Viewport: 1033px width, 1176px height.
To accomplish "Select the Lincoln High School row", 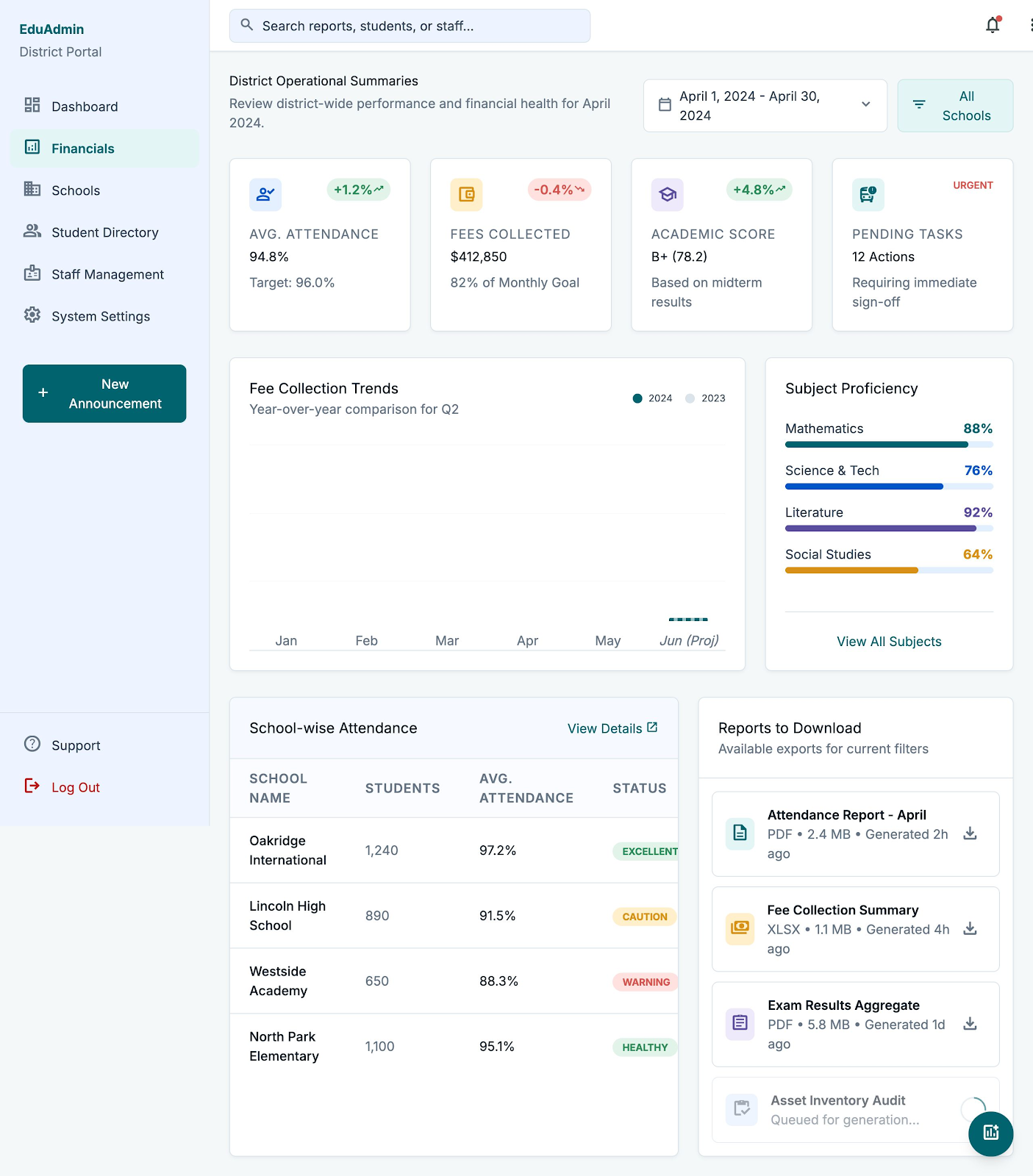I will [x=454, y=916].
